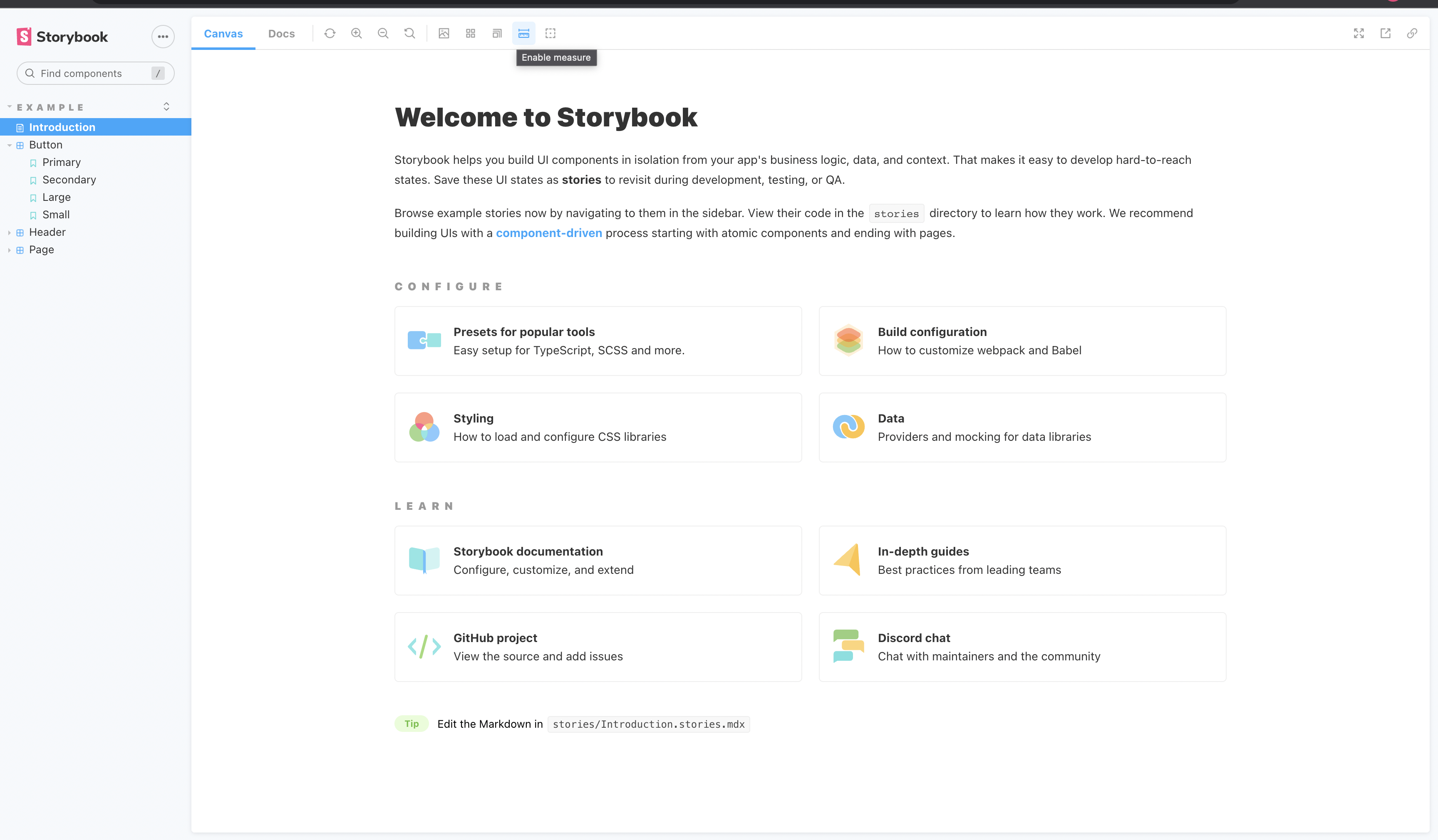Click expand/collapse all arrows for EXAMPLE
The width and height of the screenshot is (1438, 840).
(x=166, y=106)
